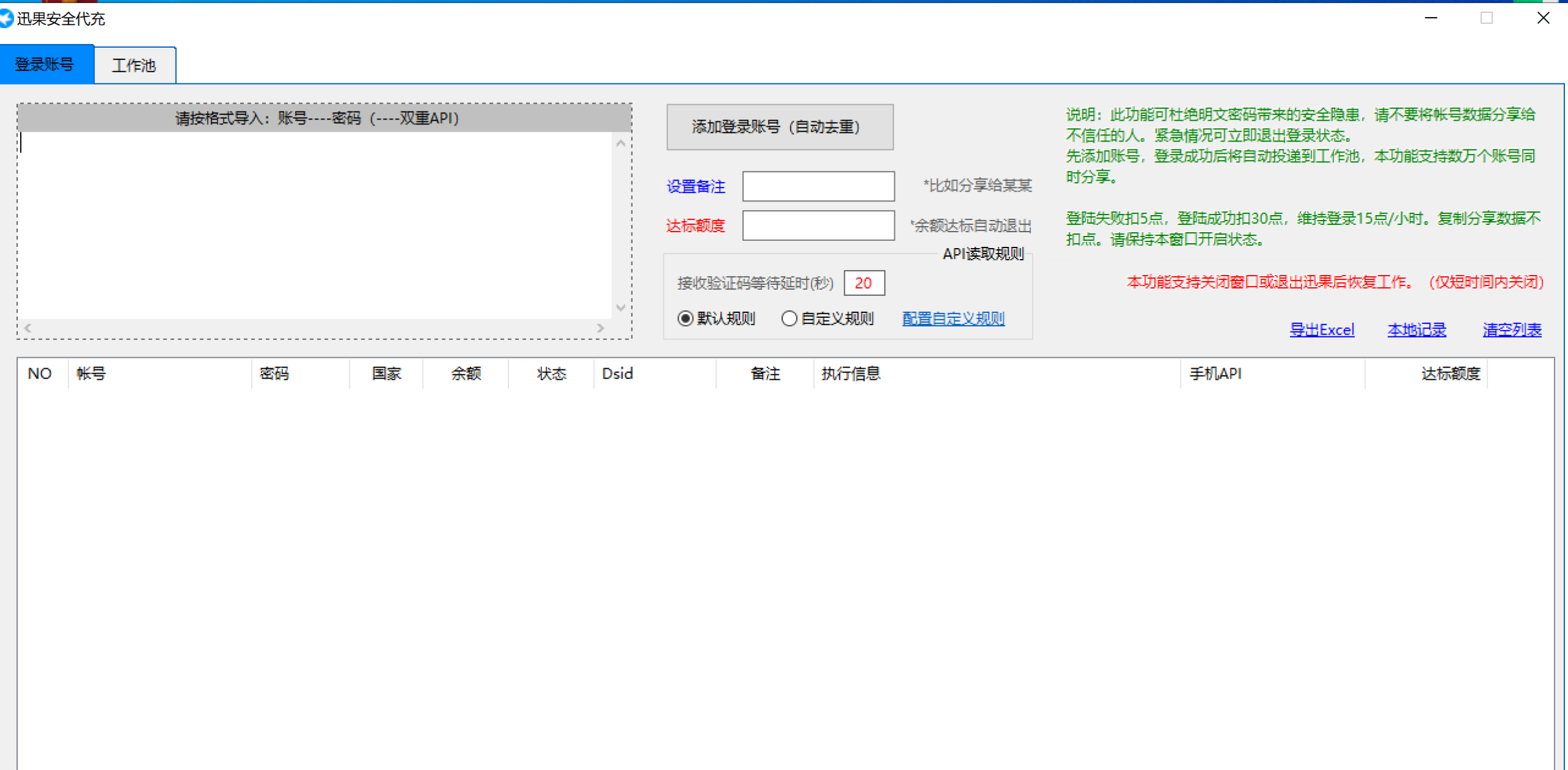Click inside the account import text area
1568x770 pixels.
(315, 225)
